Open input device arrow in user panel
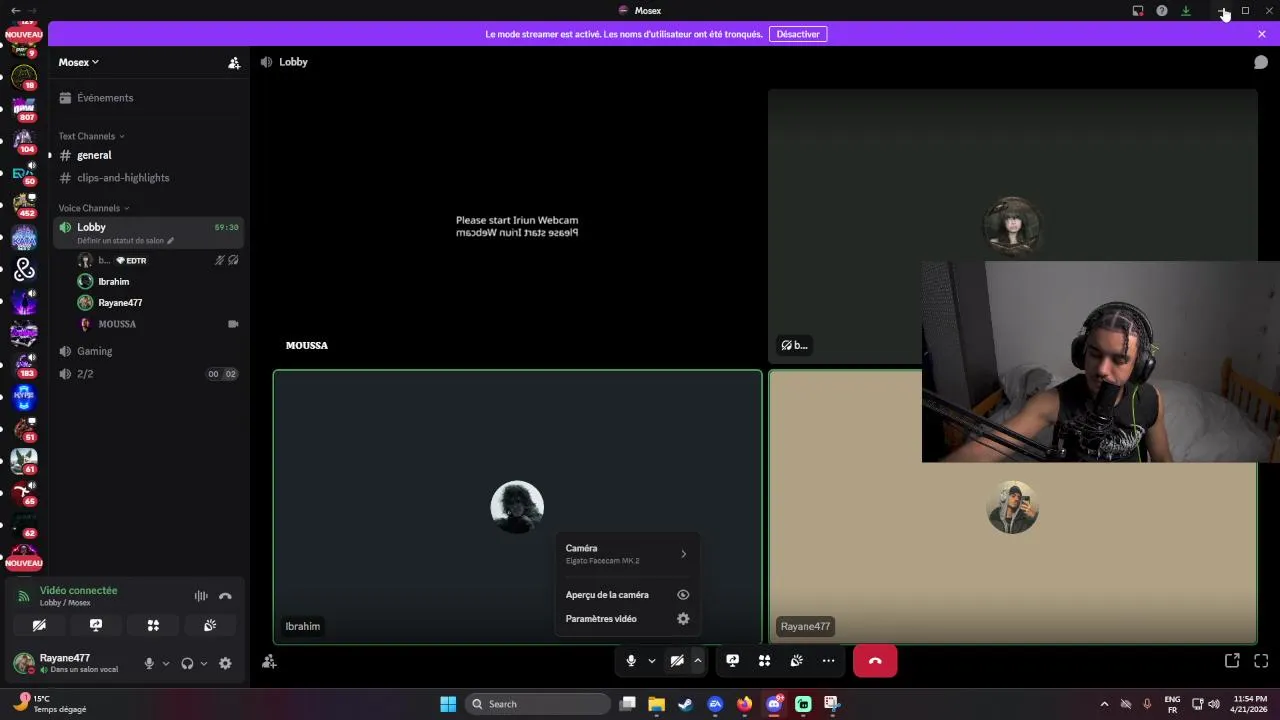This screenshot has height=720, width=1280. coord(166,663)
